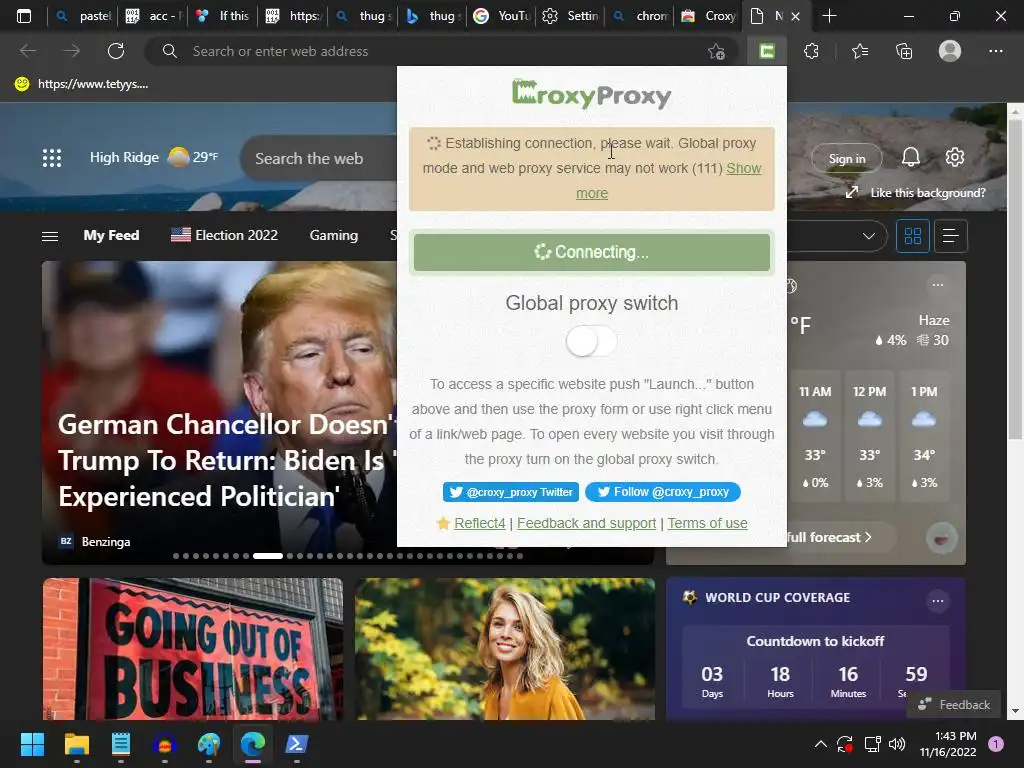The width and height of the screenshot is (1024, 768).
Task: Open the MSN apps grid launcher
Action: point(52,158)
